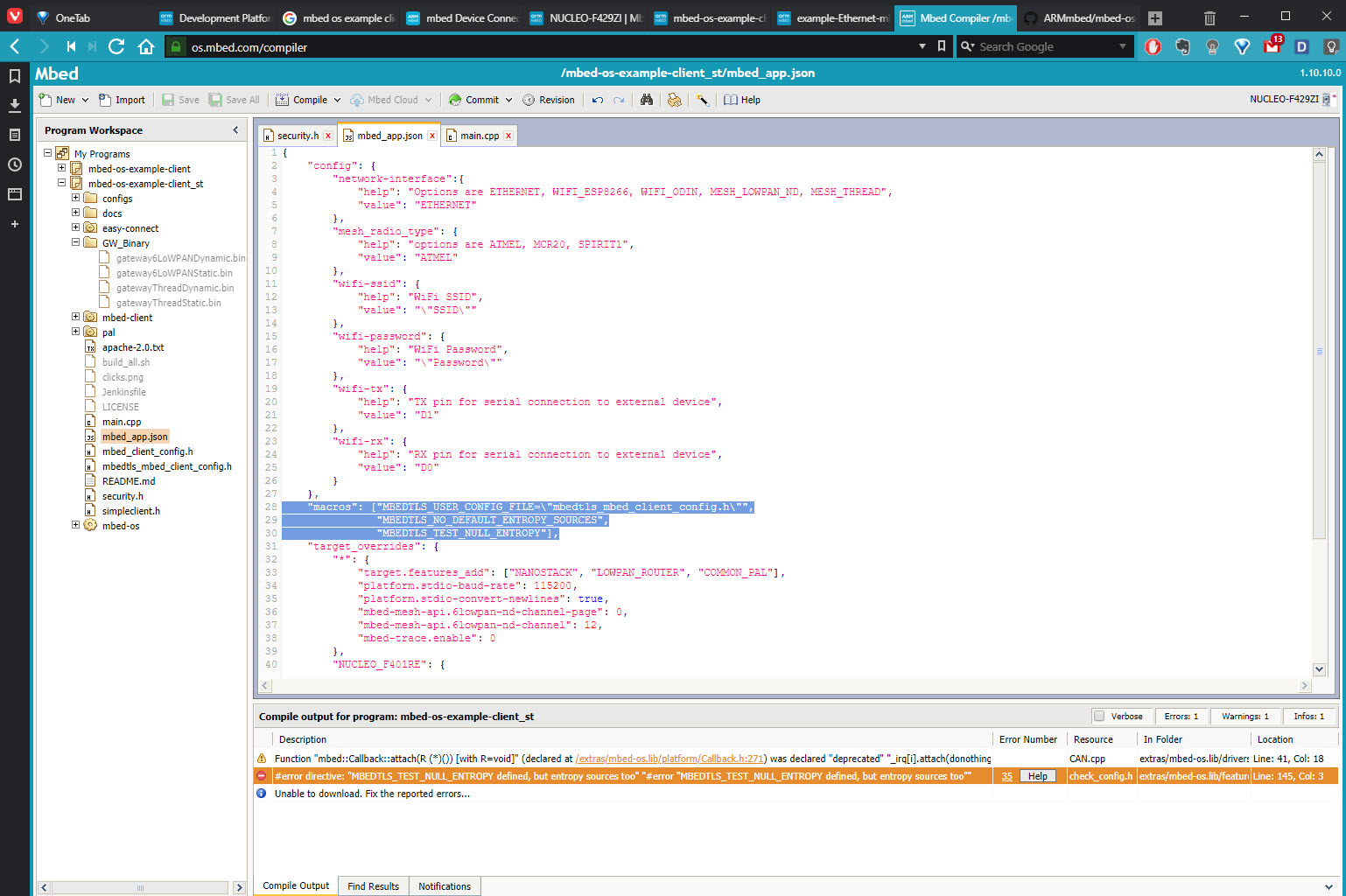This screenshot has height=896, width=1346.
Task: Click the Undo arrow icon
Action: pyautogui.click(x=598, y=100)
